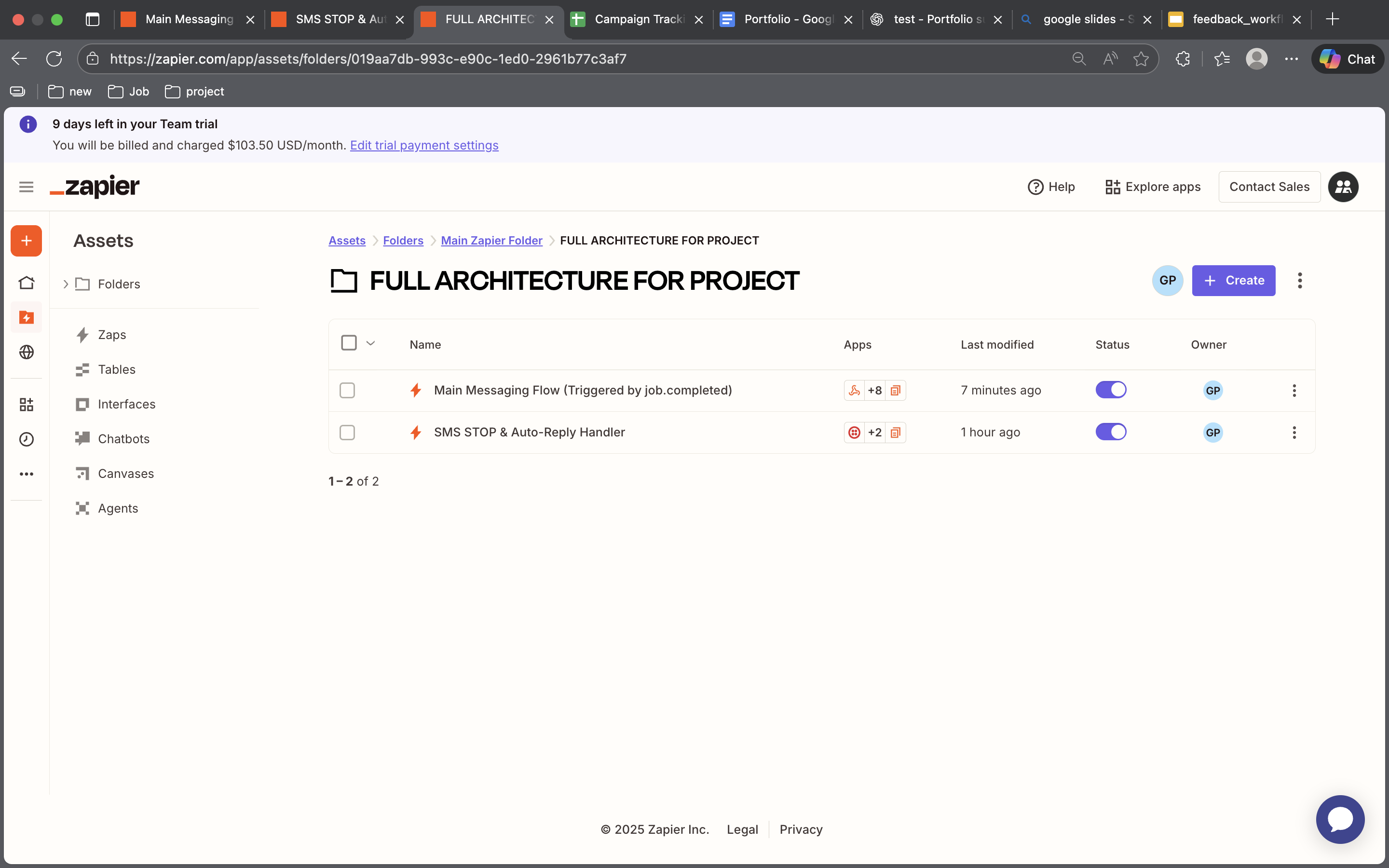Open the team account avatar icon

1343,187
